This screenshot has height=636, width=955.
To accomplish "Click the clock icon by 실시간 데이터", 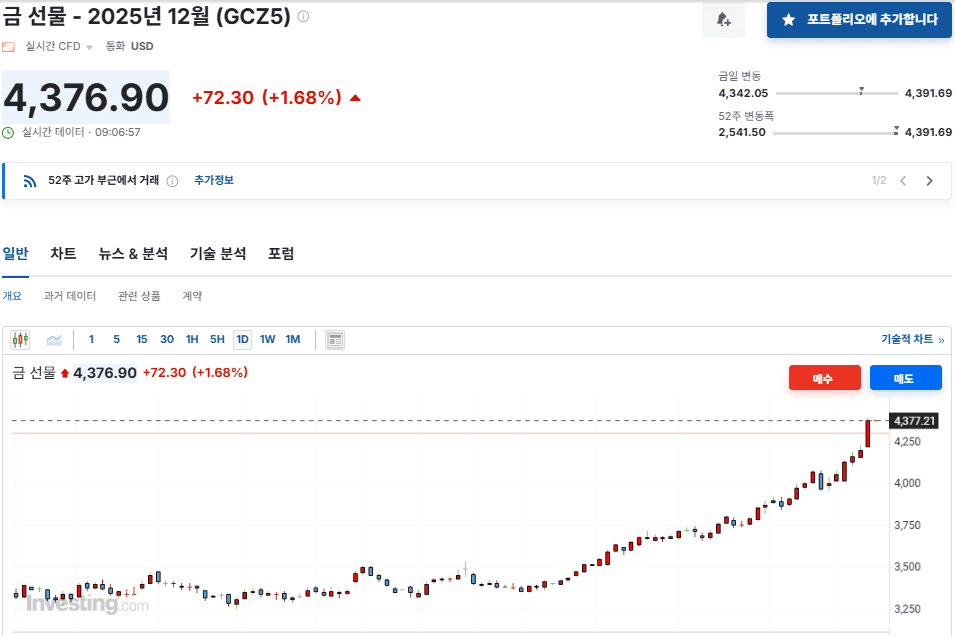I will pos(9,132).
